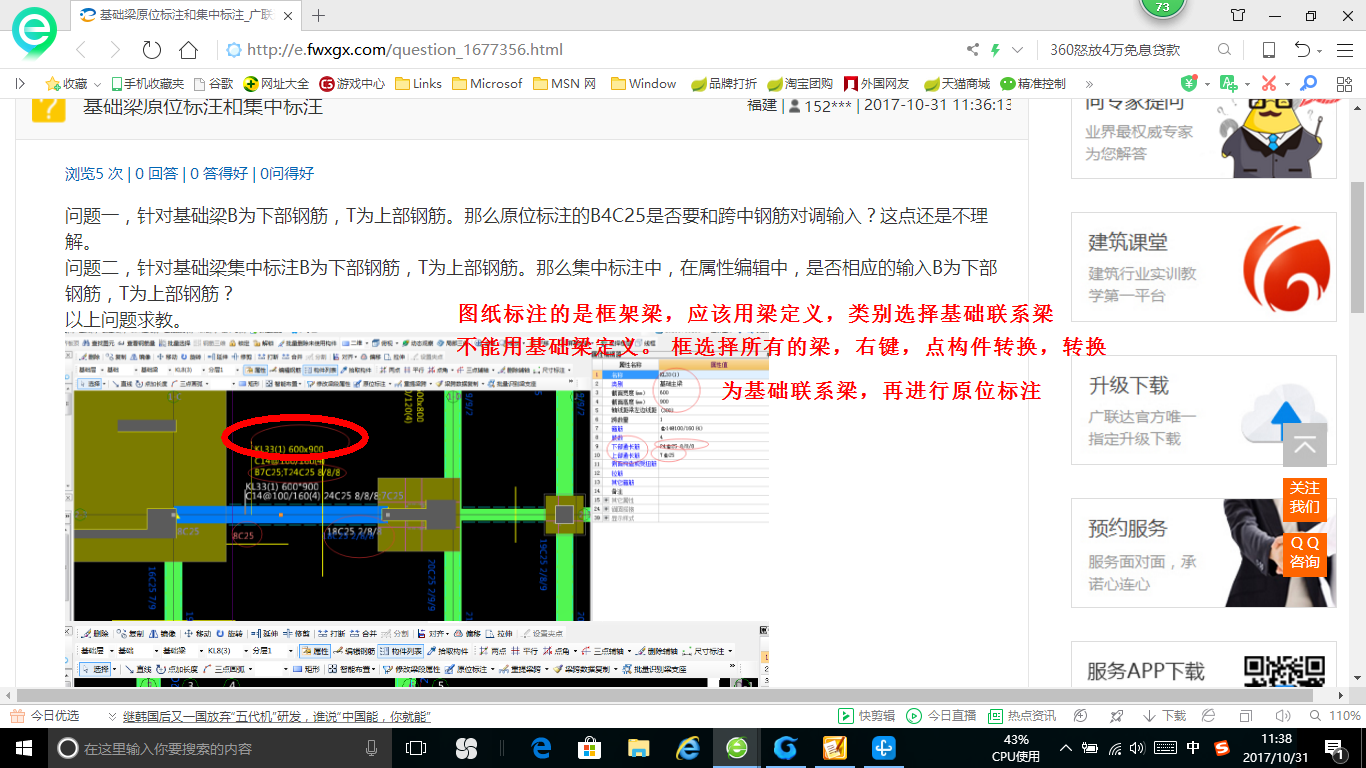Open Window bookmark folder

point(643,84)
